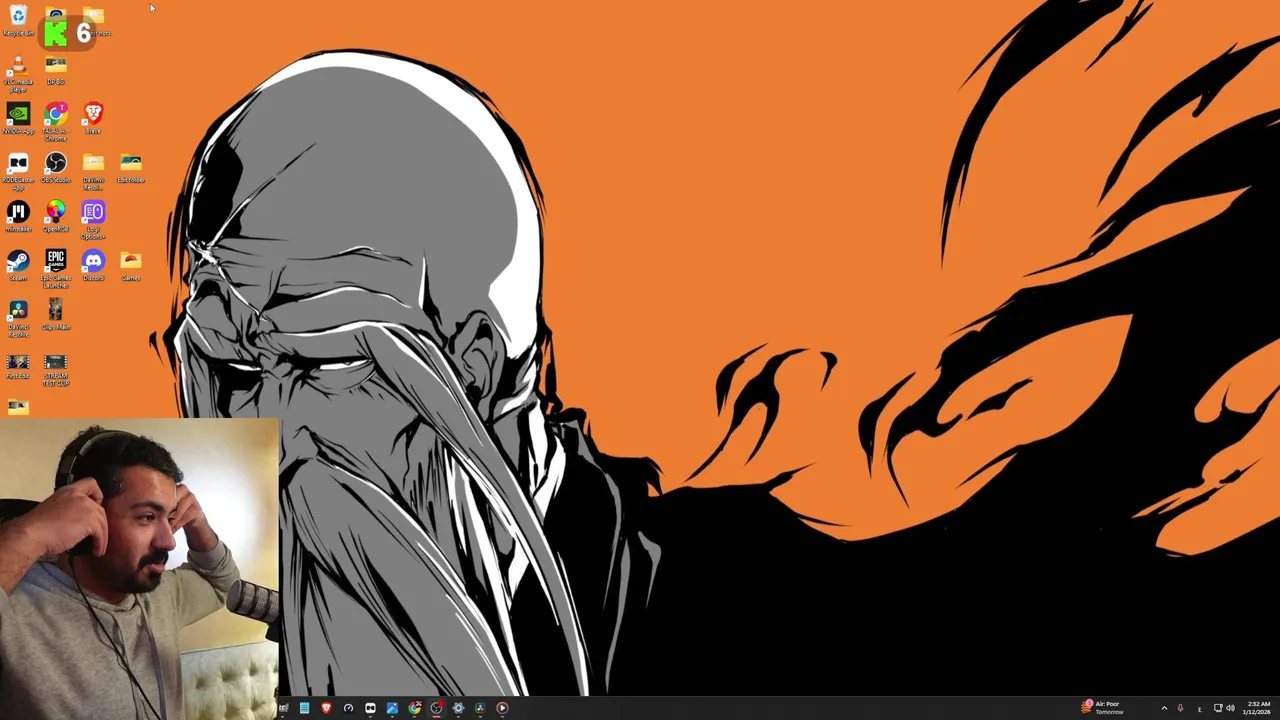Launch the Chrome shortcut on desktop

(x=56, y=121)
